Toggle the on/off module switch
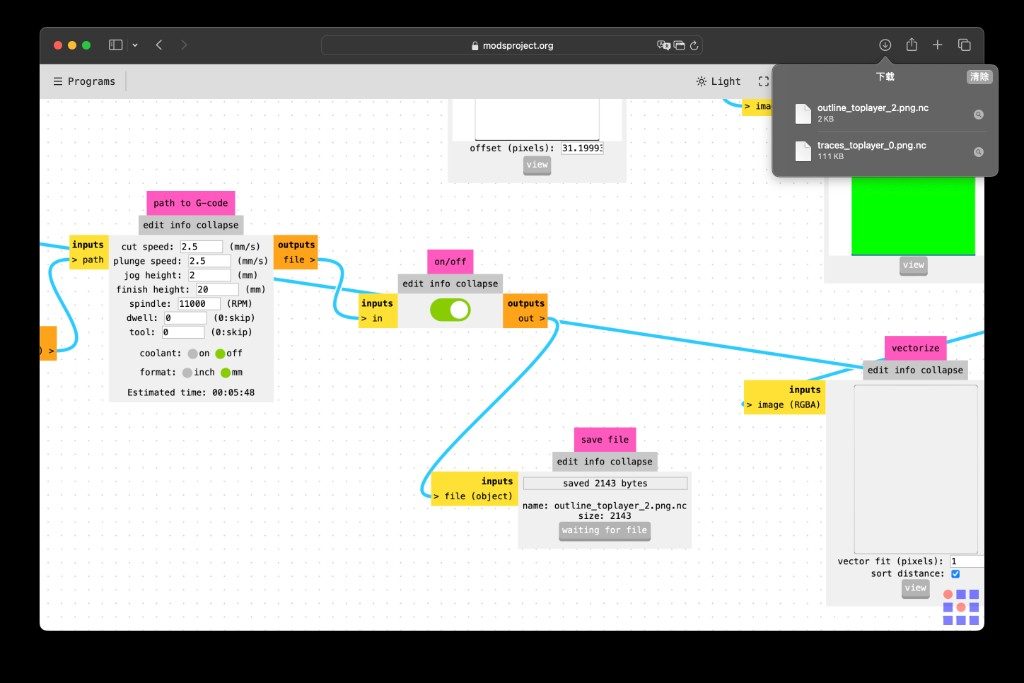Screen dimensions: 1024x683 point(450,310)
